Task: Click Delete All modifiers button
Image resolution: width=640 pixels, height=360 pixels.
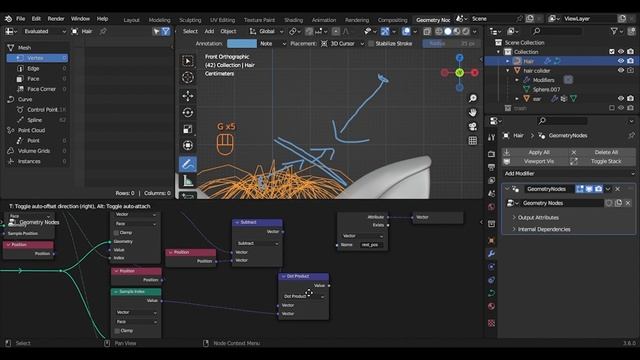Action: coord(602,152)
